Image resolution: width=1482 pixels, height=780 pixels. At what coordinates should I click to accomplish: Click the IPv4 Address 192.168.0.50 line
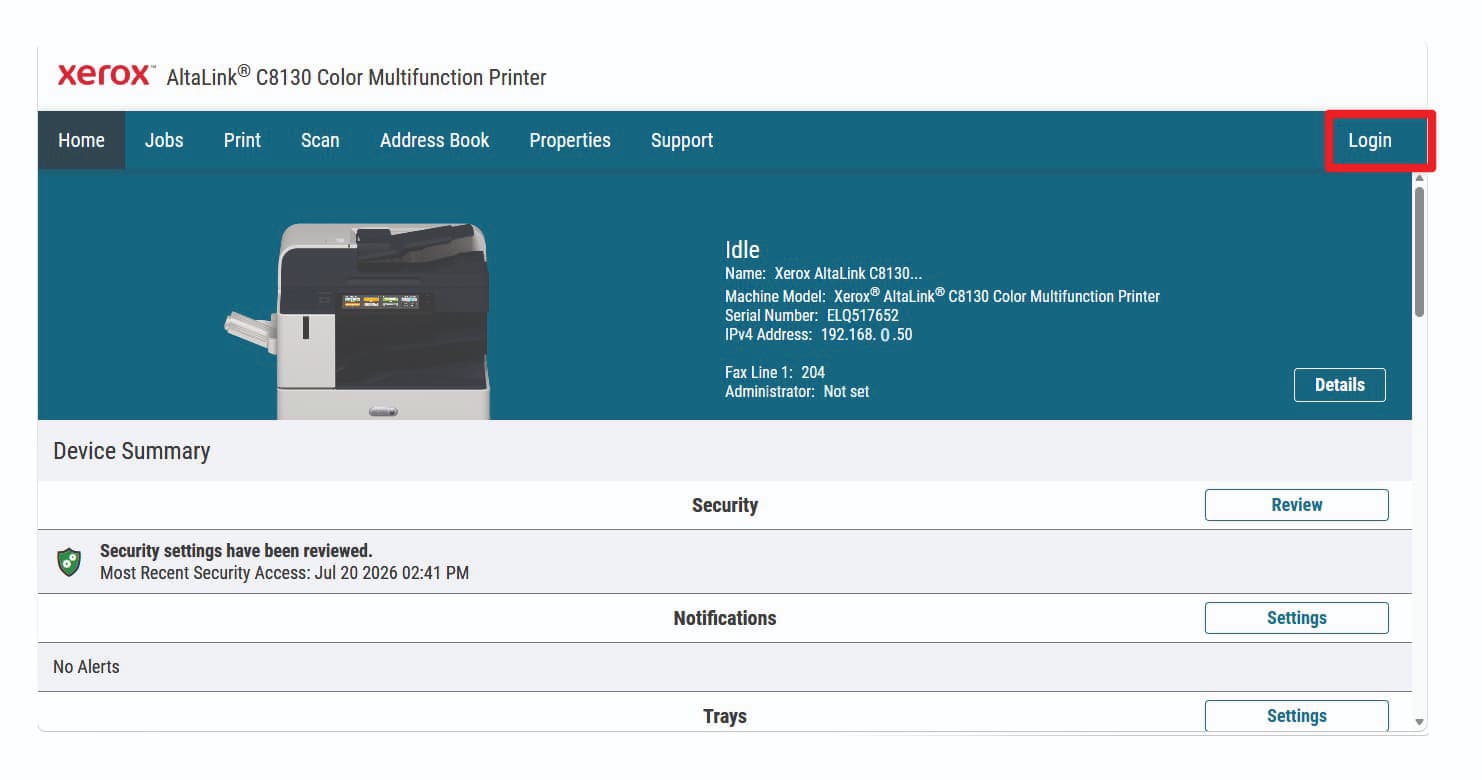coord(819,334)
